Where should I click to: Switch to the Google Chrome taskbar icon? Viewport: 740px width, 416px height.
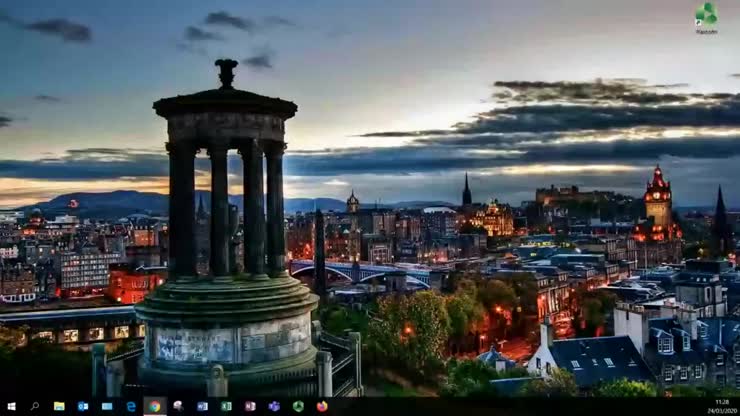[154, 406]
